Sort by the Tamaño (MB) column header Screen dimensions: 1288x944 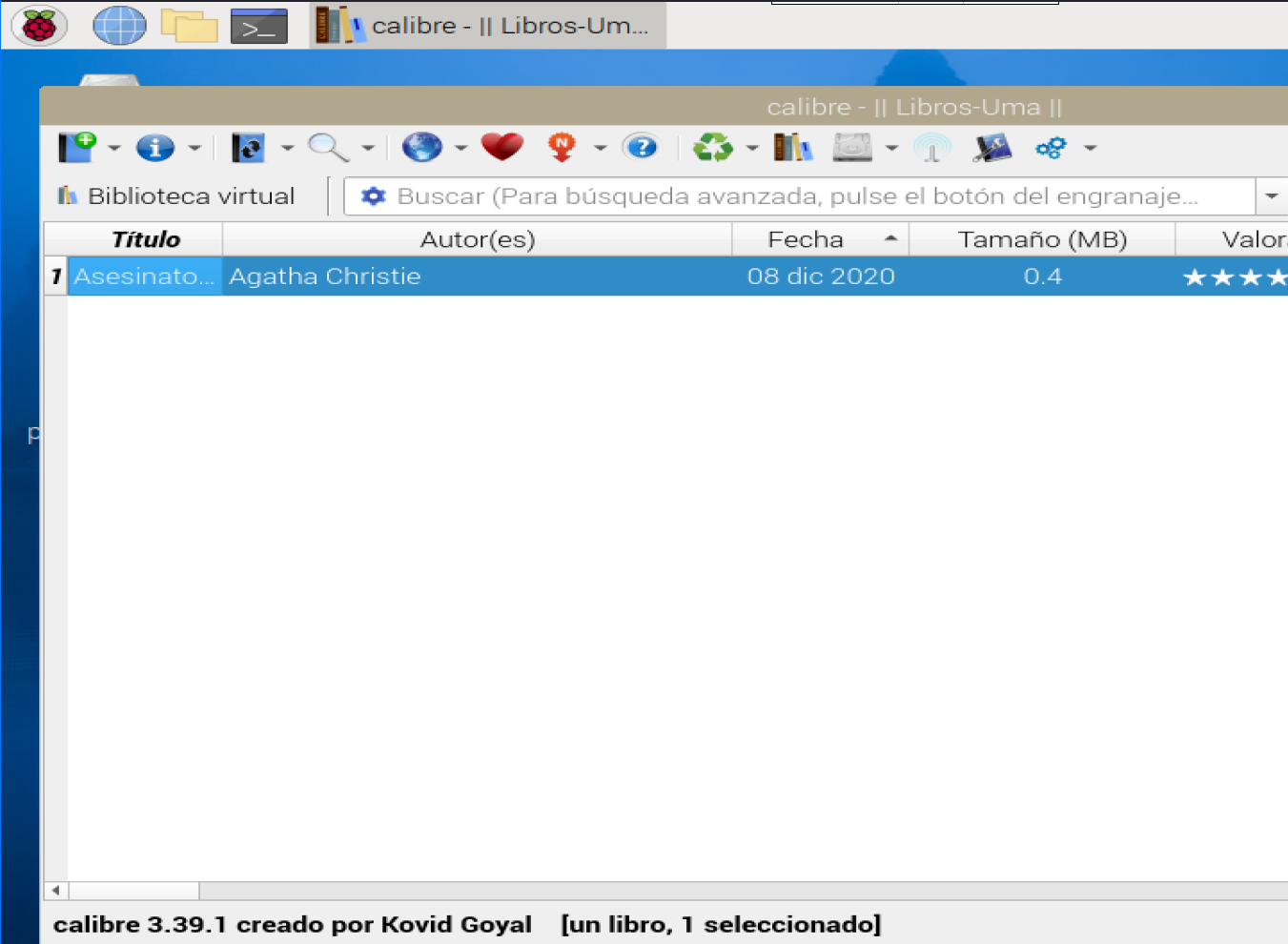pos(1042,239)
